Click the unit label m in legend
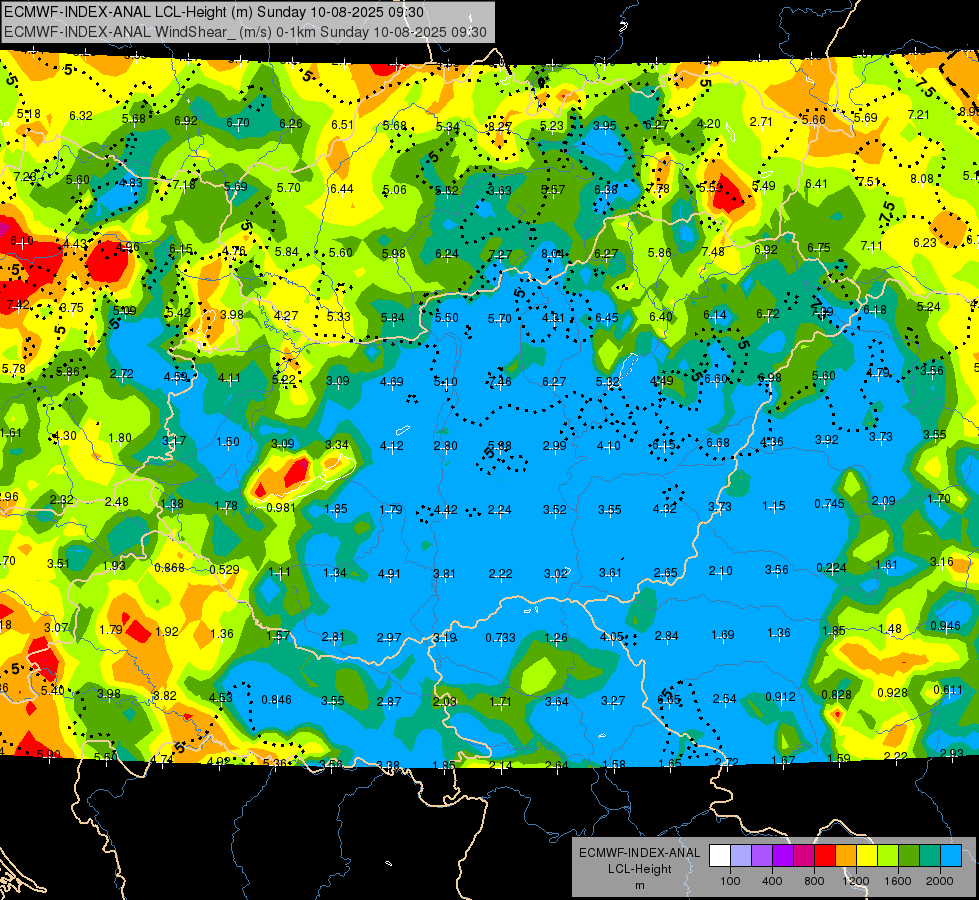Viewport: 979px width, 900px height. (639, 885)
